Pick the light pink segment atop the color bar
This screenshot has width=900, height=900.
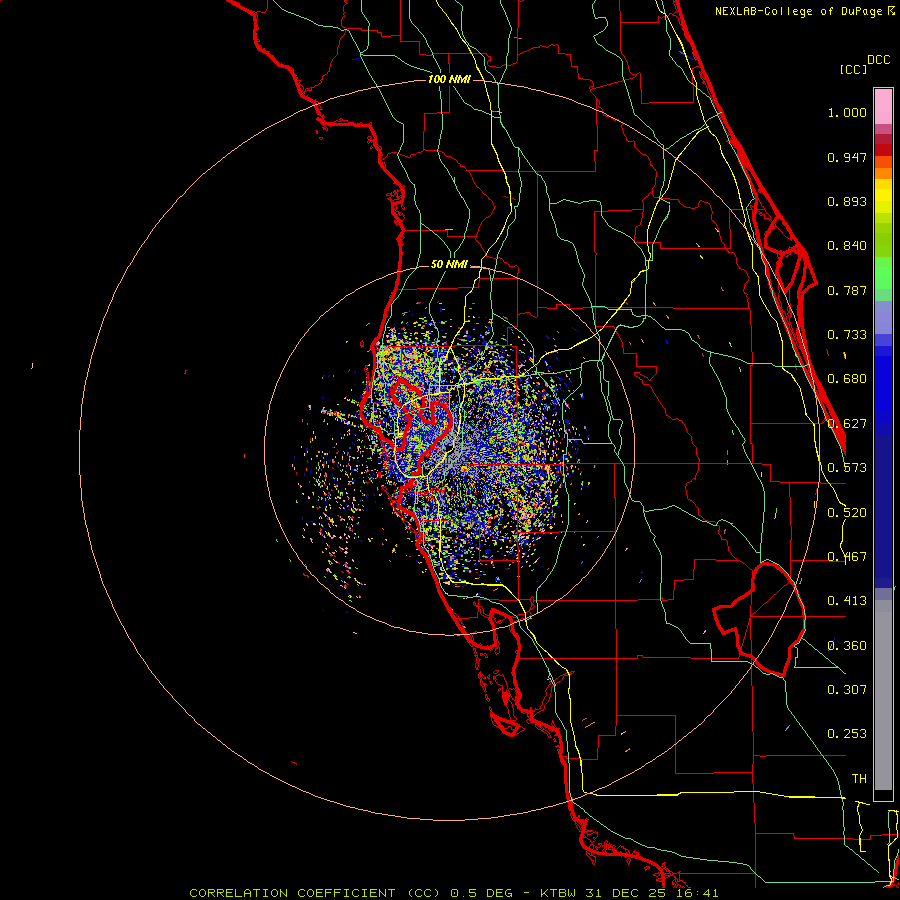pos(883,107)
